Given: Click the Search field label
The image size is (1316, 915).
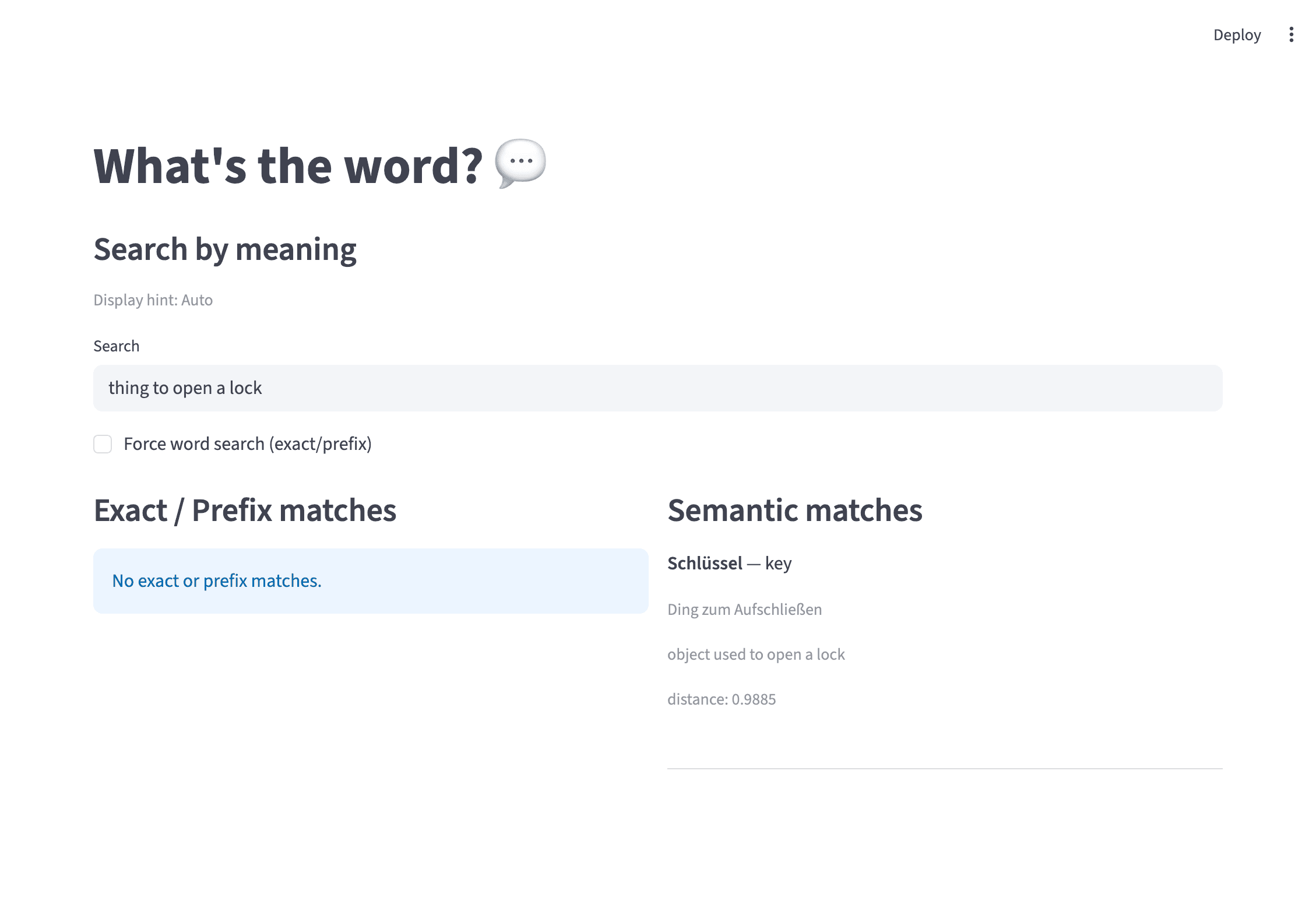Looking at the screenshot, I should (116, 346).
